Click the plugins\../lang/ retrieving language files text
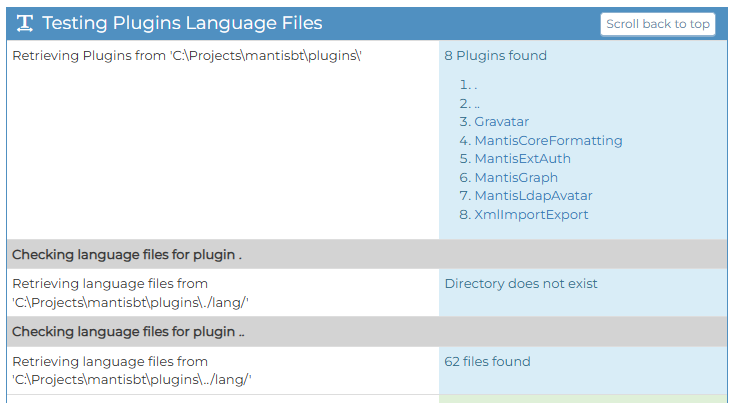Image resolution: width=734 pixels, height=403 pixels. (x=131, y=370)
